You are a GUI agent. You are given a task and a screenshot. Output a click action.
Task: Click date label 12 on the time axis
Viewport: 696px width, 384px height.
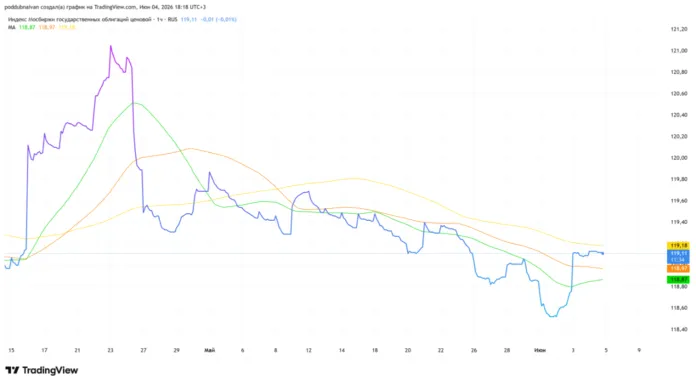tap(308, 350)
